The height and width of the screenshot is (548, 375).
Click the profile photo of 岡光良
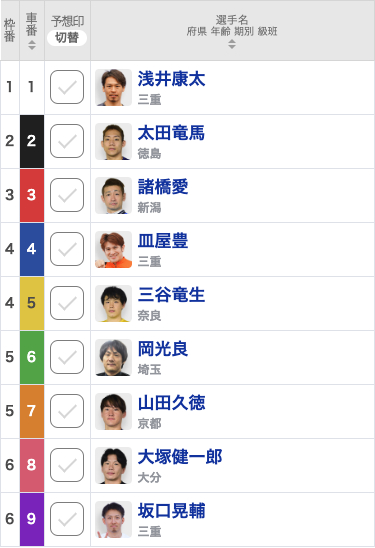coord(113,357)
